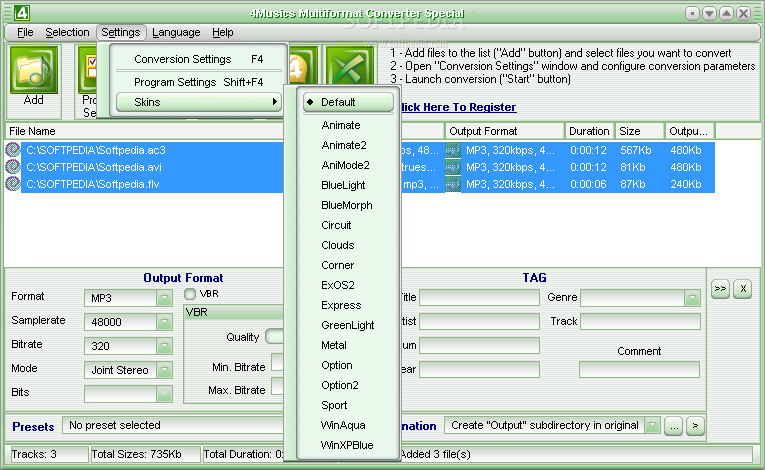Select the BlueMorph skin
The image size is (765, 470).
tap(348, 205)
